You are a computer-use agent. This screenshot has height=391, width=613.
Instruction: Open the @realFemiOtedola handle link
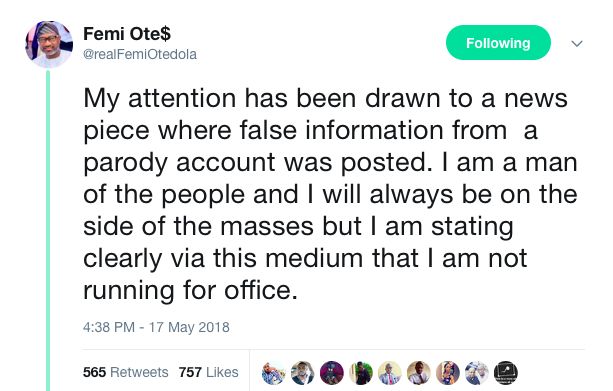point(140,54)
